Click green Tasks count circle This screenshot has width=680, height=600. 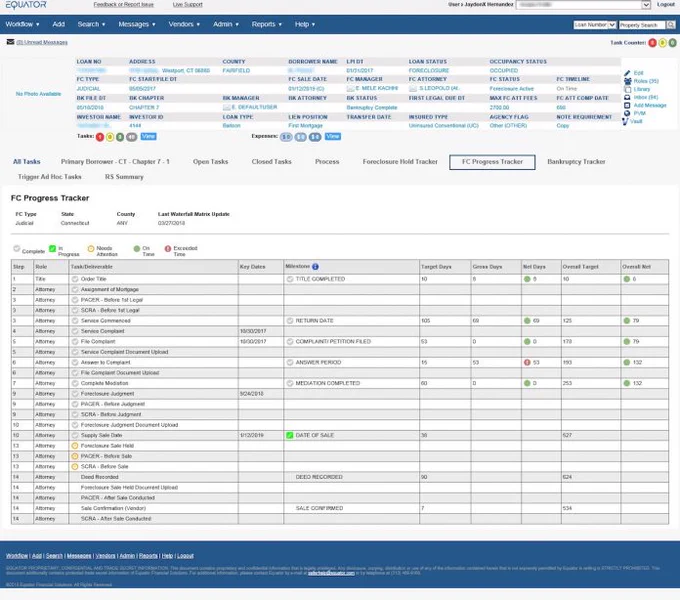tap(120, 137)
